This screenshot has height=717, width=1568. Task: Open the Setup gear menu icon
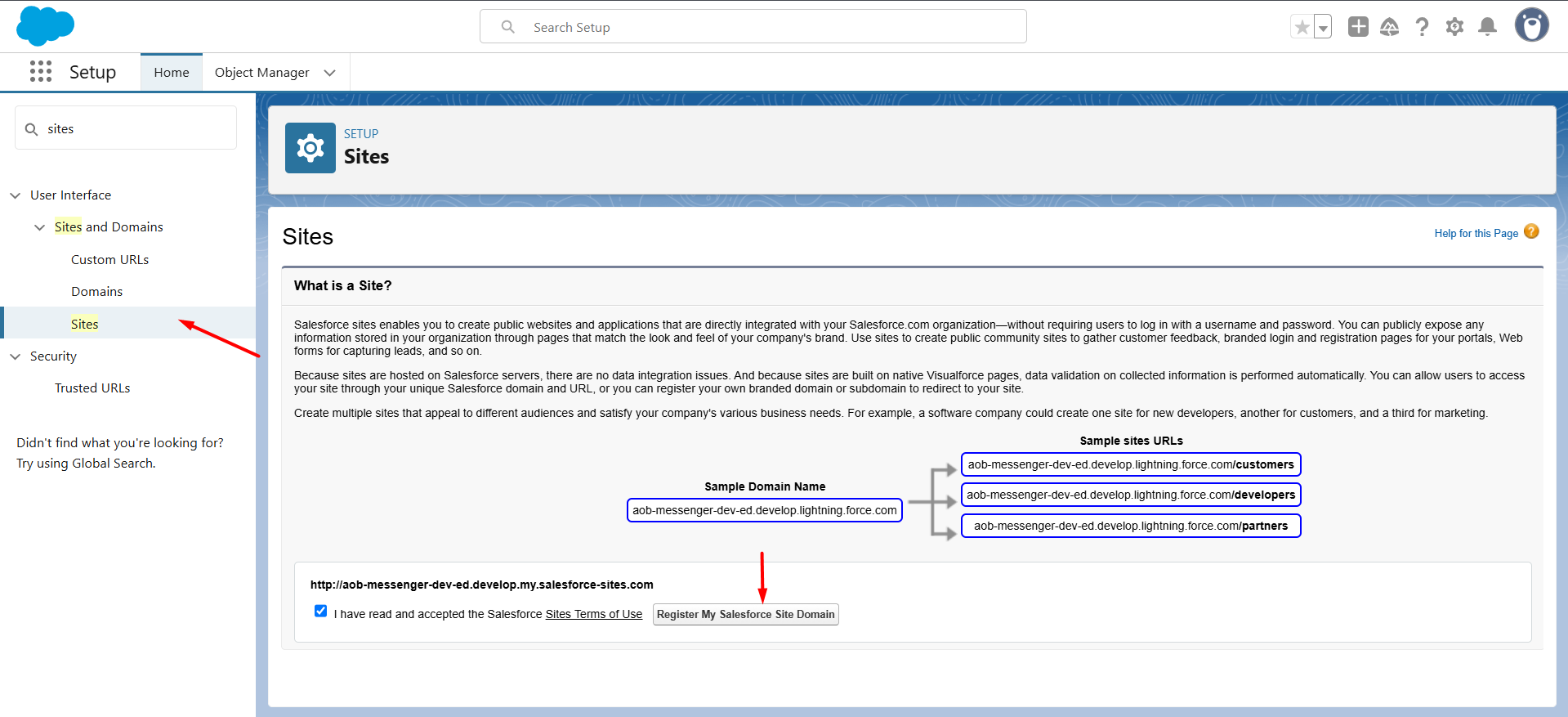[1454, 27]
